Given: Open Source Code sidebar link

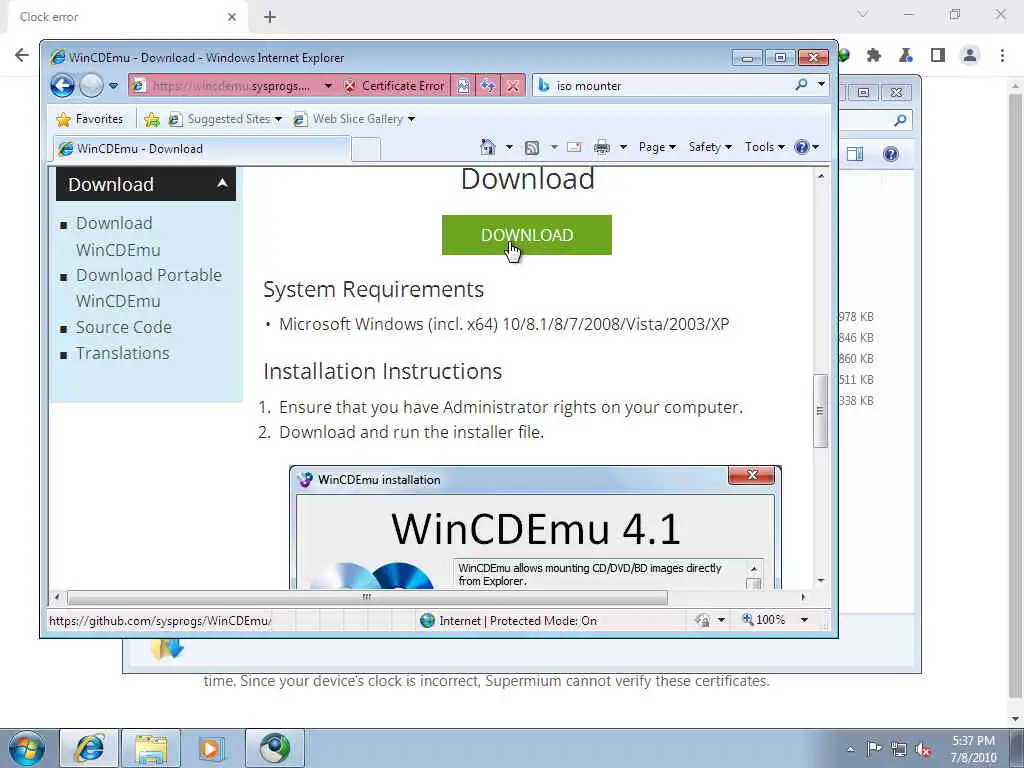Looking at the screenshot, I should click(x=123, y=327).
